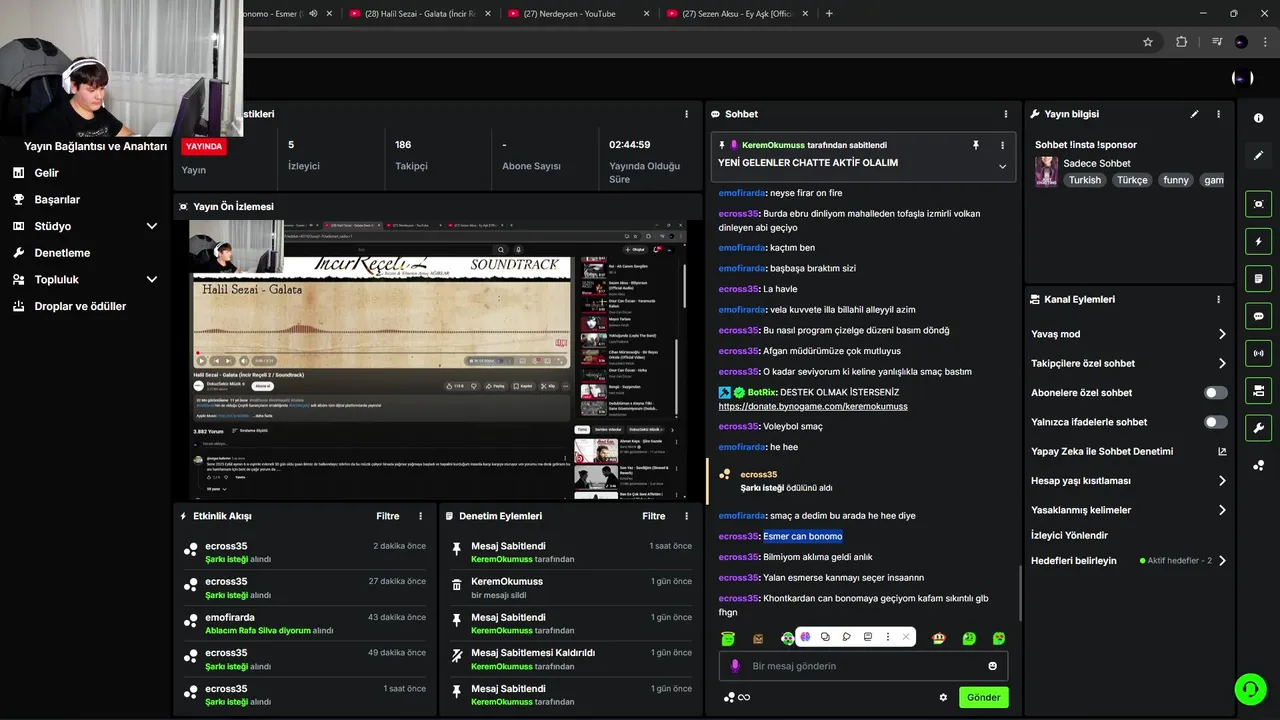This screenshot has height=720, width=1280.
Task: Click the purple microphone icon in message box
Action: click(x=735, y=666)
